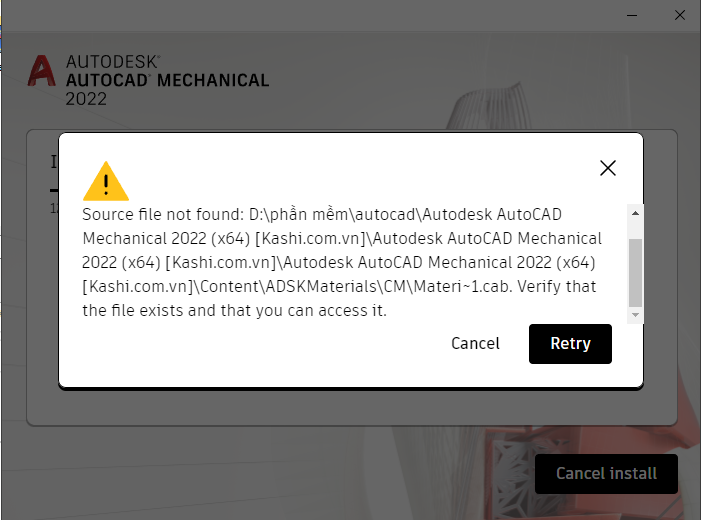Click the Cancel install button

pos(606,474)
